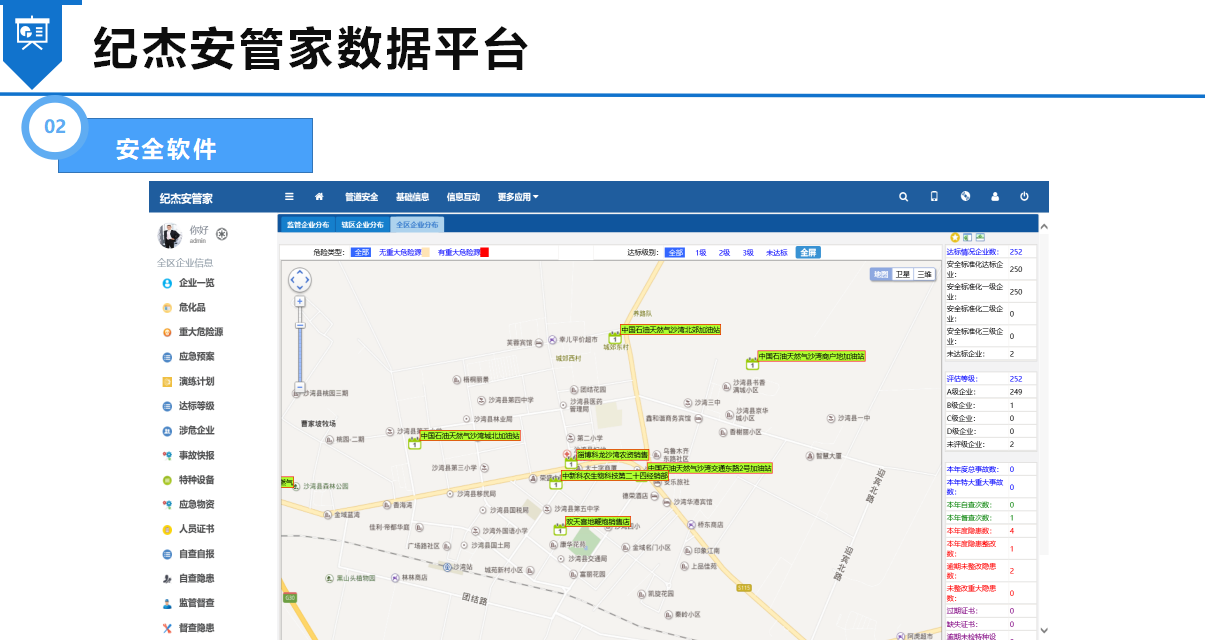Viewport: 1205px width, 644px height.
Task: Filter 达标级别 by 未达标
Action: tap(777, 253)
